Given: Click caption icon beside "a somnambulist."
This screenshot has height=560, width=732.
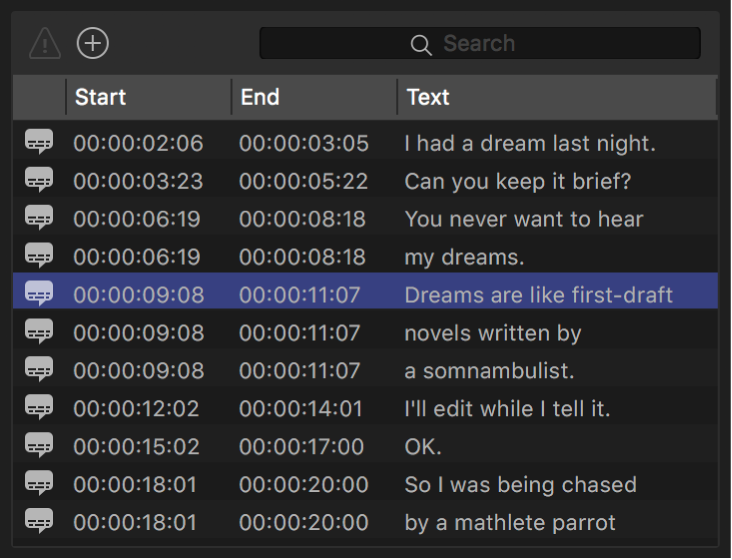Looking at the screenshot, I should (x=39, y=370).
